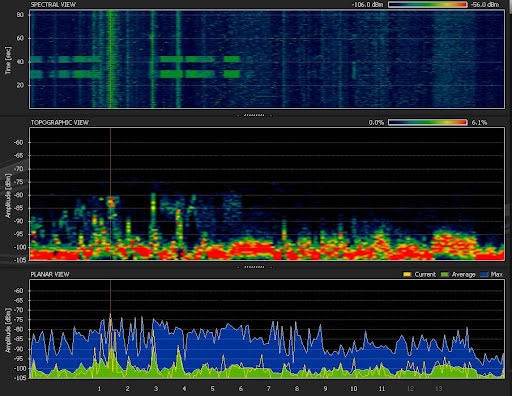Viewport: 512px width, 396px height.
Task: Click the 20 tick on the time axis
Action: 20,85
